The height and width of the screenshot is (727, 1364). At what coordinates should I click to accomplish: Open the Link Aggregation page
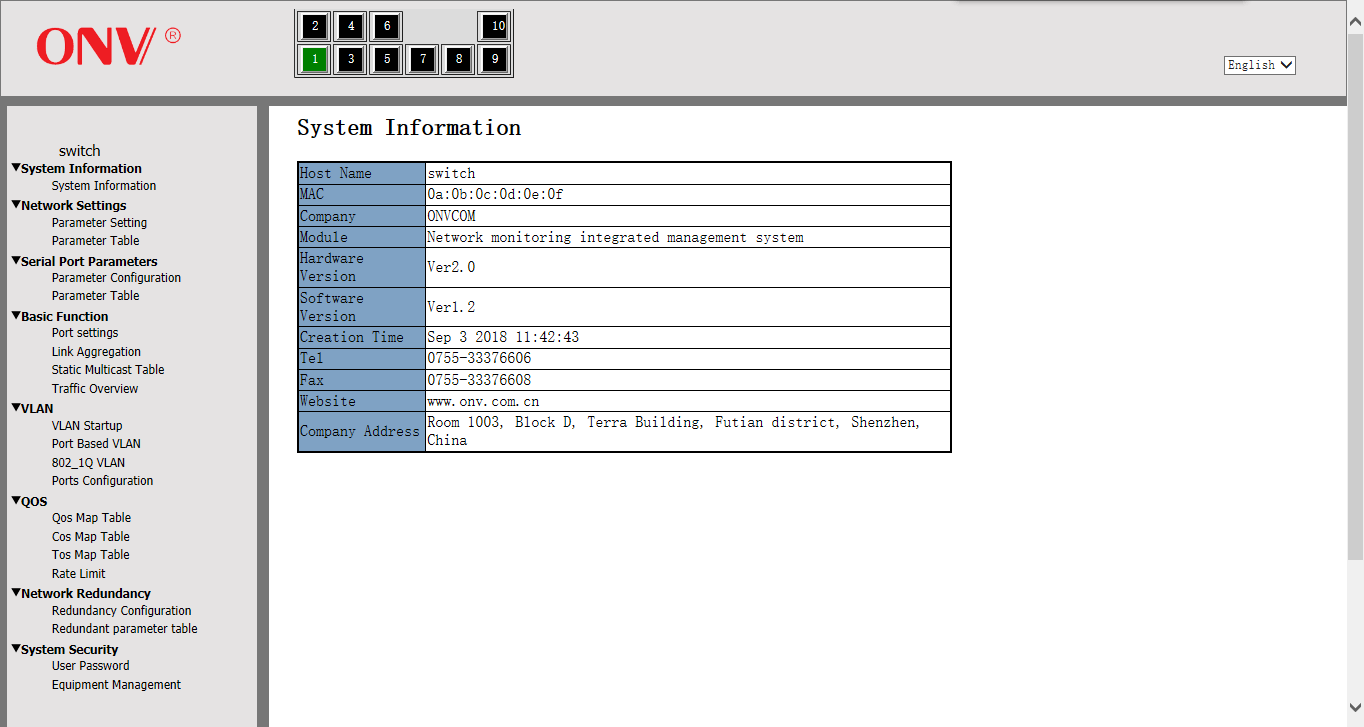click(96, 352)
